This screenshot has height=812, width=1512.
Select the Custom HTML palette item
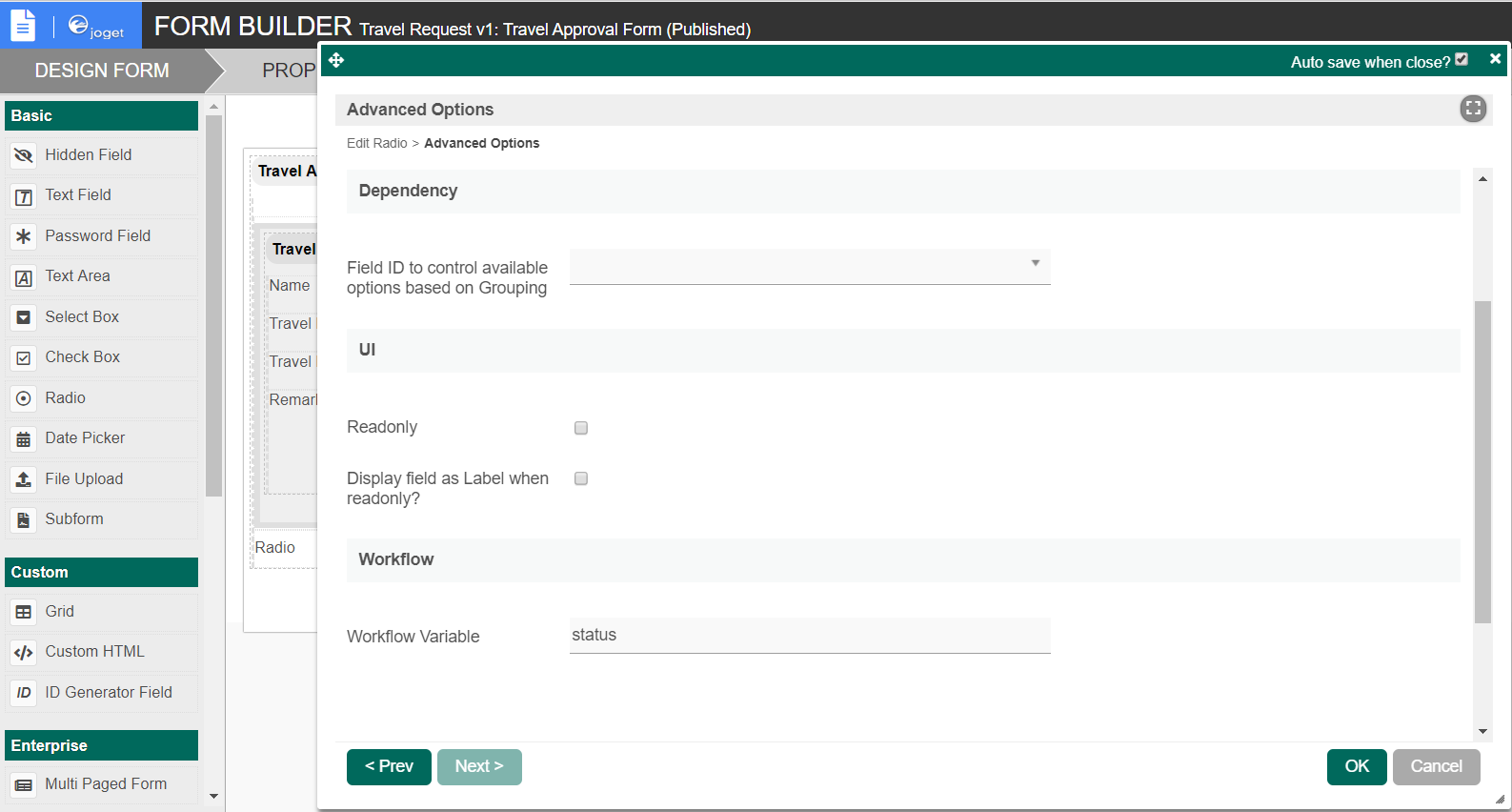click(x=102, y=652)
